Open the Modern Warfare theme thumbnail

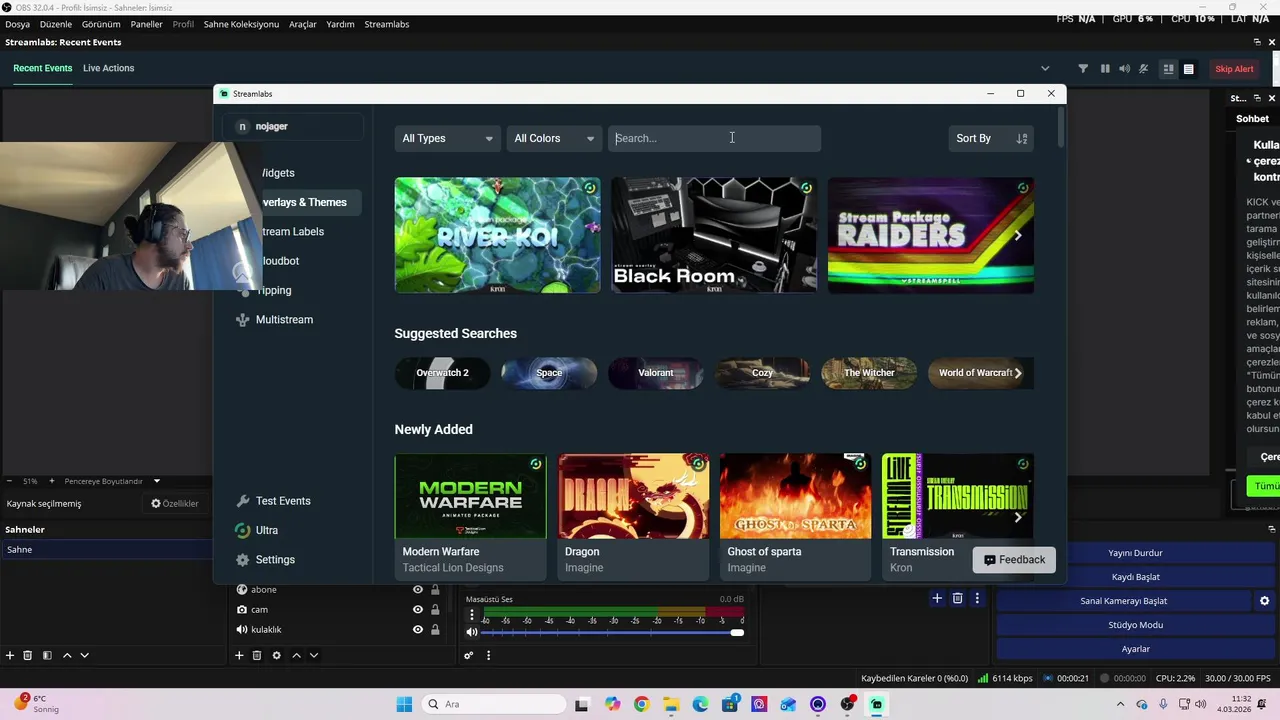[470, 496]
